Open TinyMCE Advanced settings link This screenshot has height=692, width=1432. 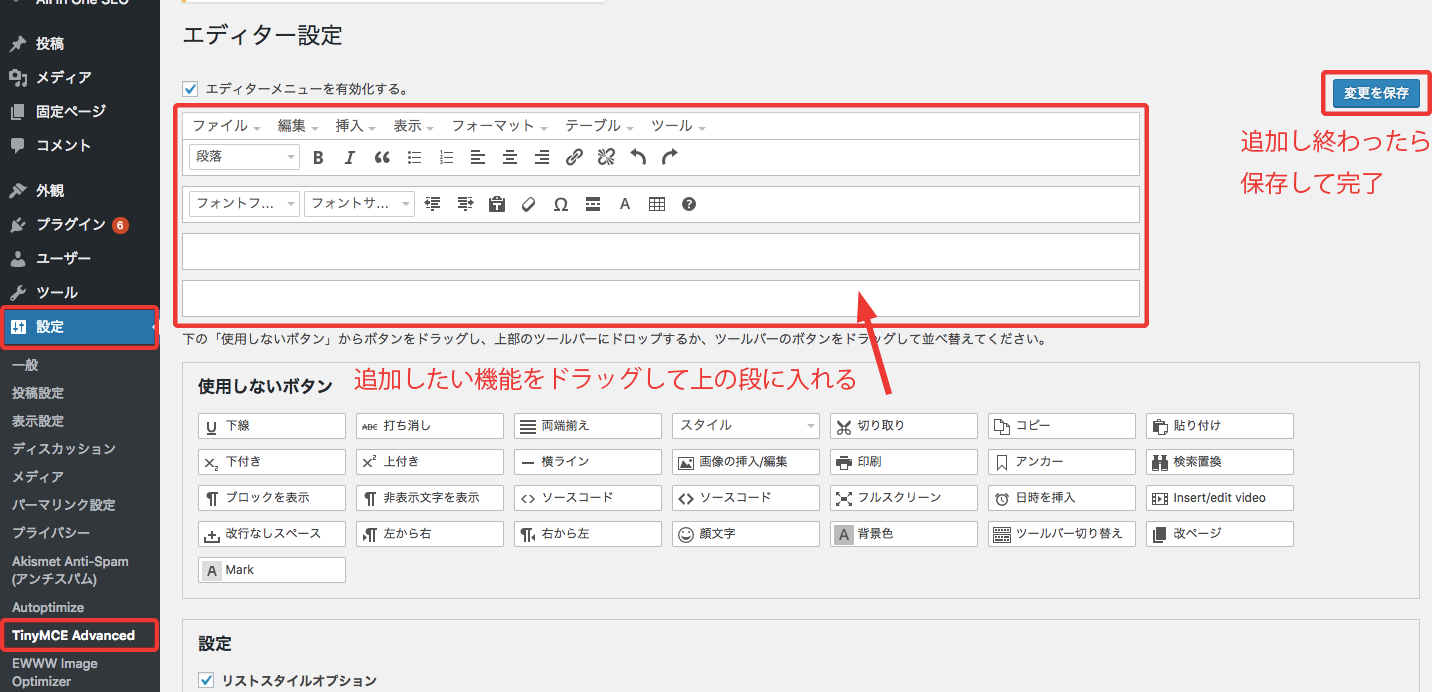click(x=73, y=635)
